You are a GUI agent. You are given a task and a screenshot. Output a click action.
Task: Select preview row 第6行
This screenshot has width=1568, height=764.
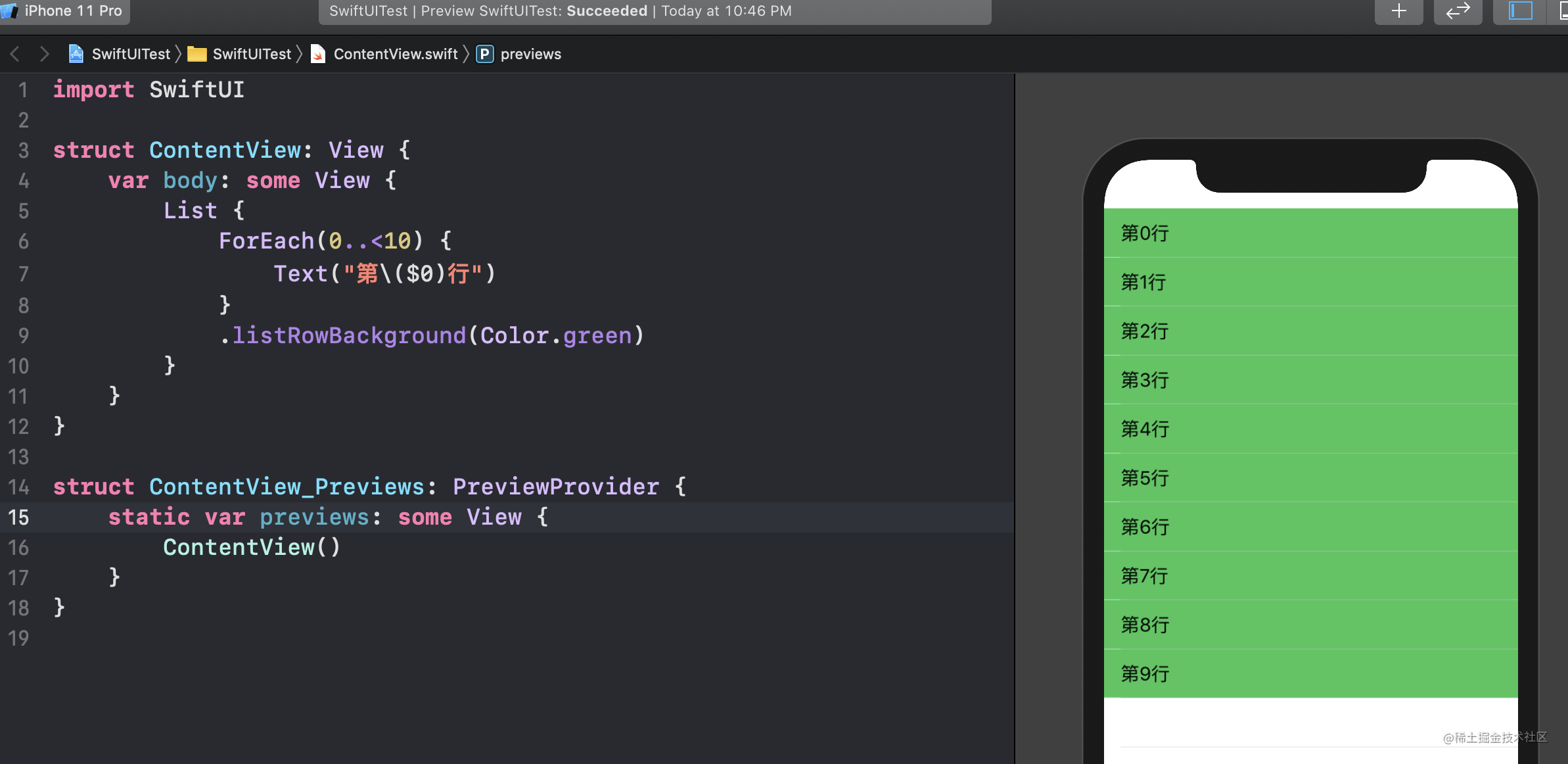coord(1311,527)
